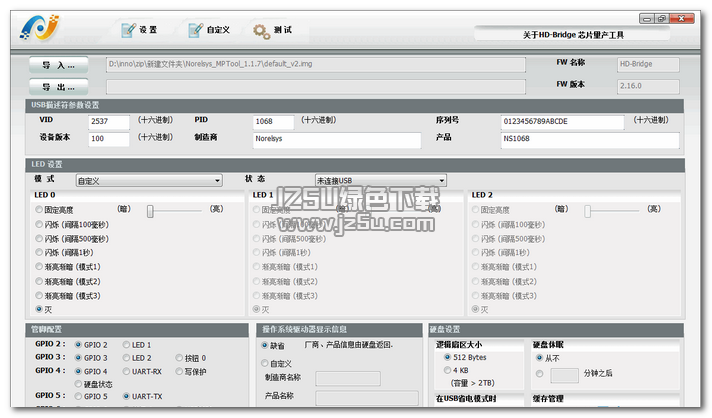Click the 产品 field showing NS1068
This screenshot has height=418, width=712.
[590, 139]
